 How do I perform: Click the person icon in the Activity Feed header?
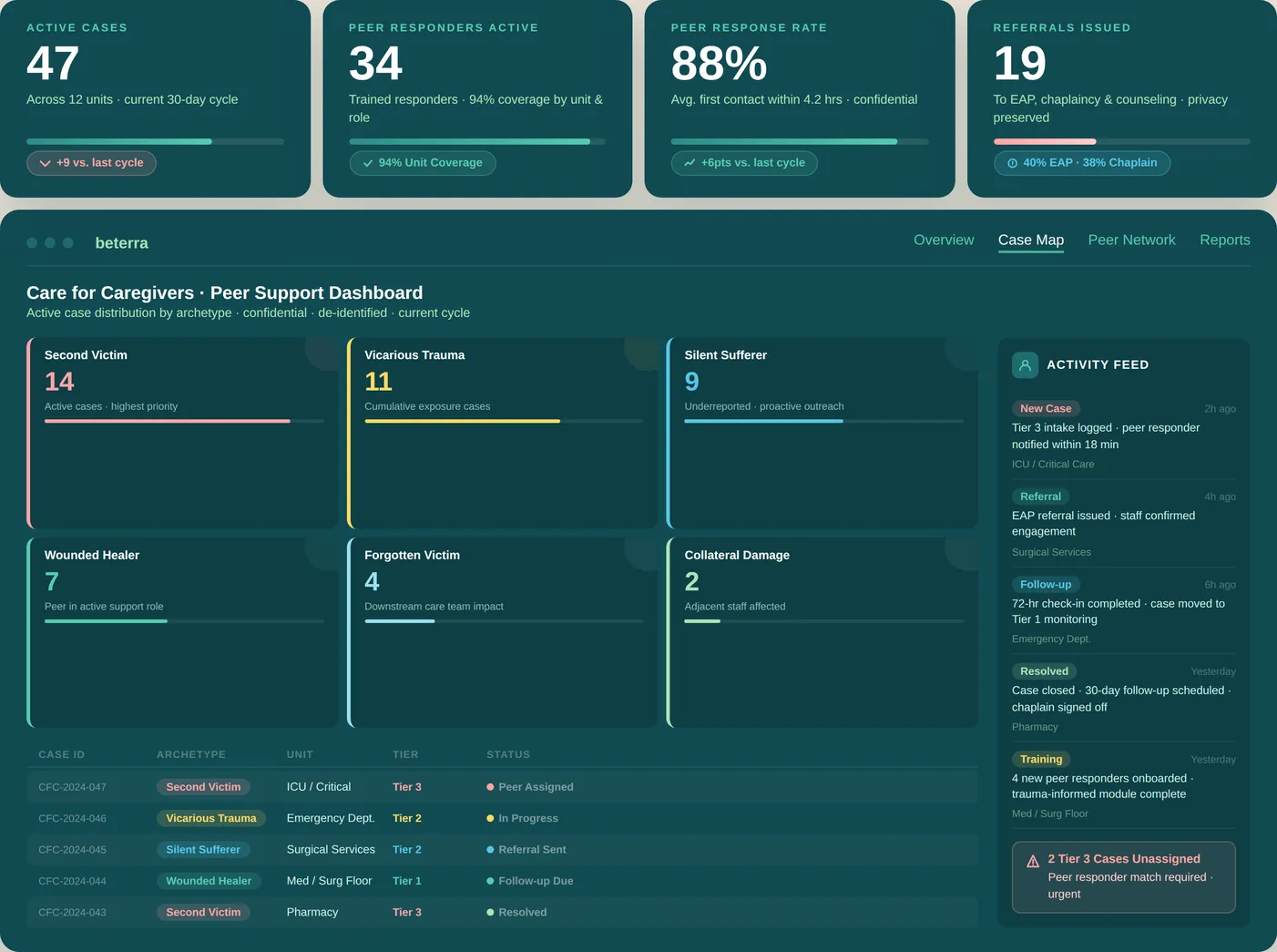1025,364
